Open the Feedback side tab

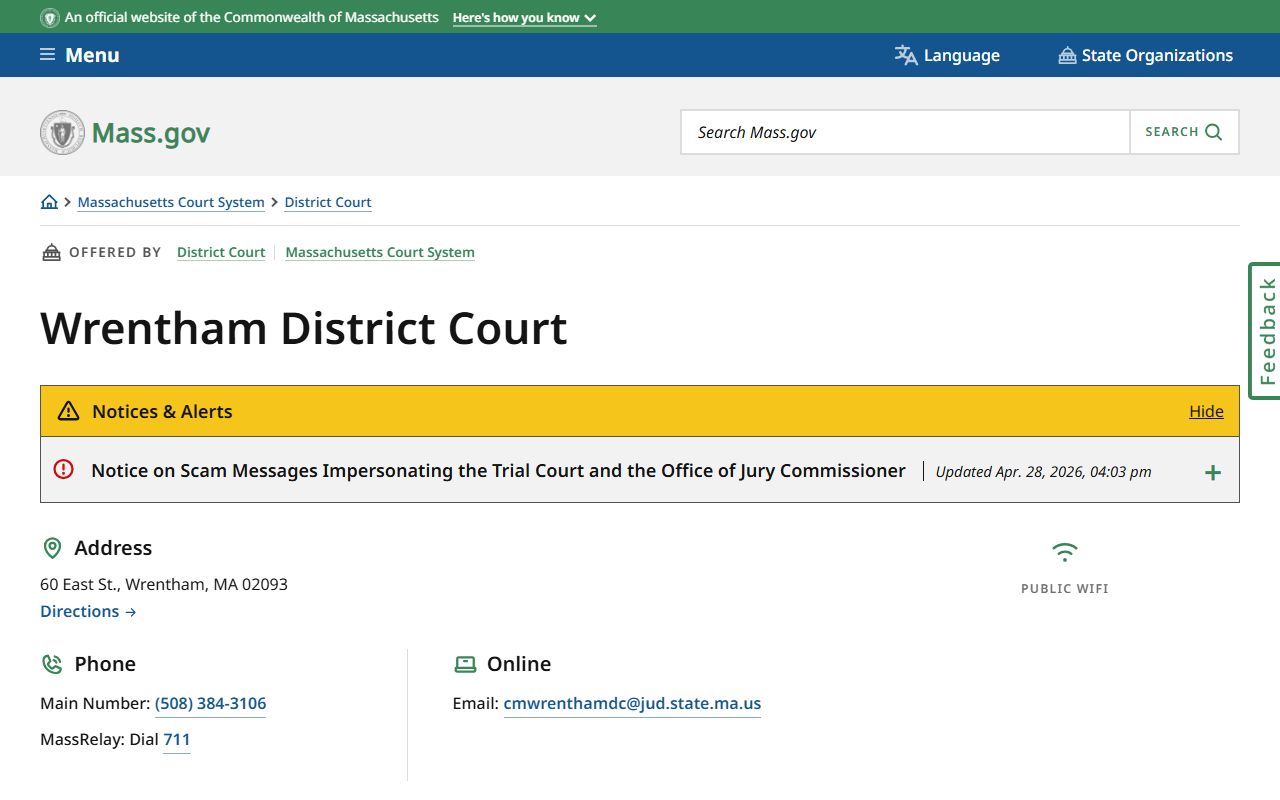(1265, 331)
